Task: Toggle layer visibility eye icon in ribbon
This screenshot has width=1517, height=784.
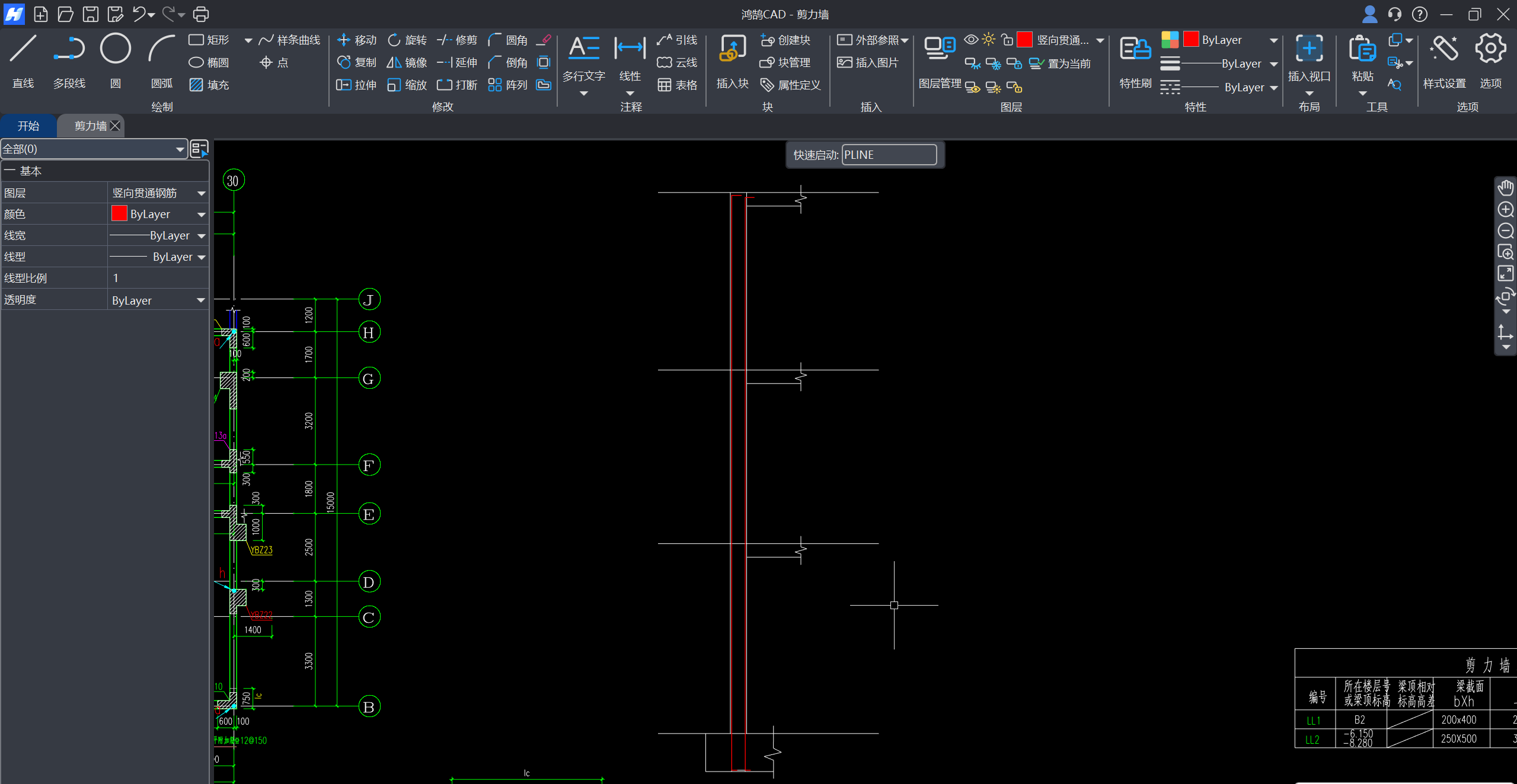Action: tap(970, 40)
